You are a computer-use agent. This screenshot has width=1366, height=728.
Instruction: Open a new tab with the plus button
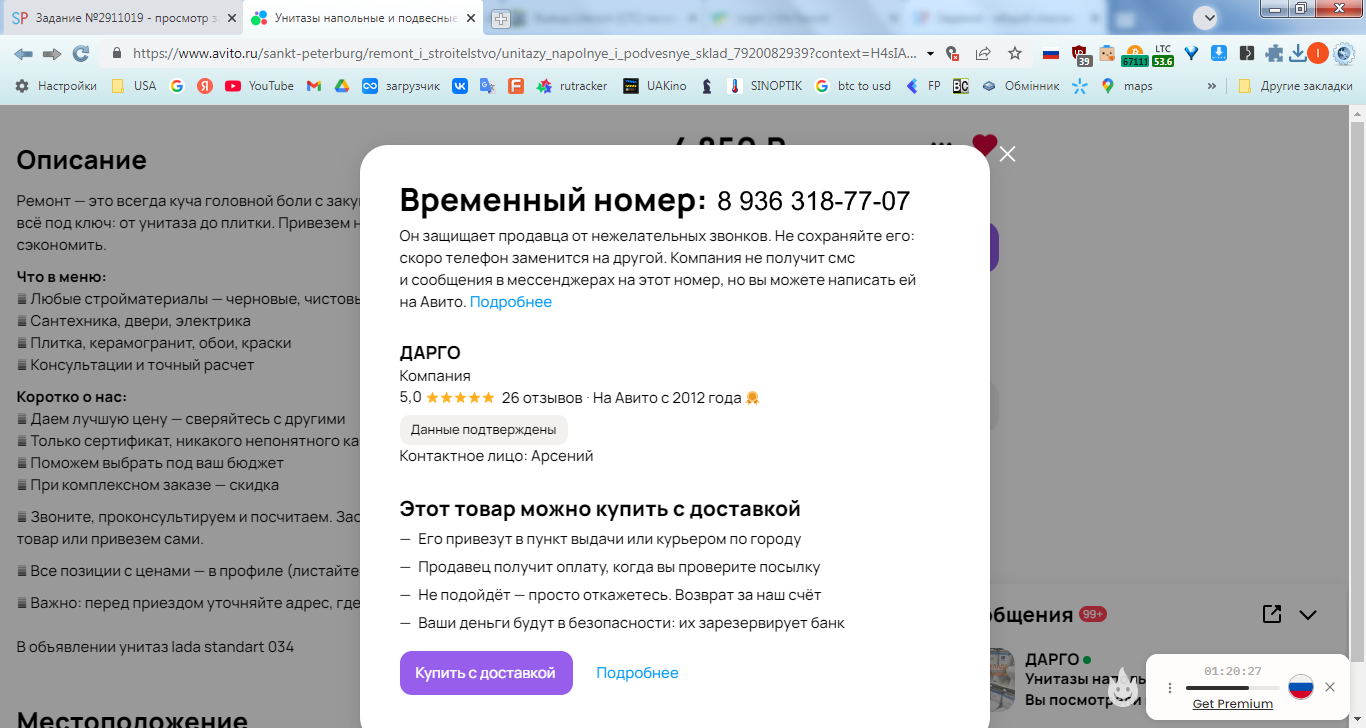(501, 18)
